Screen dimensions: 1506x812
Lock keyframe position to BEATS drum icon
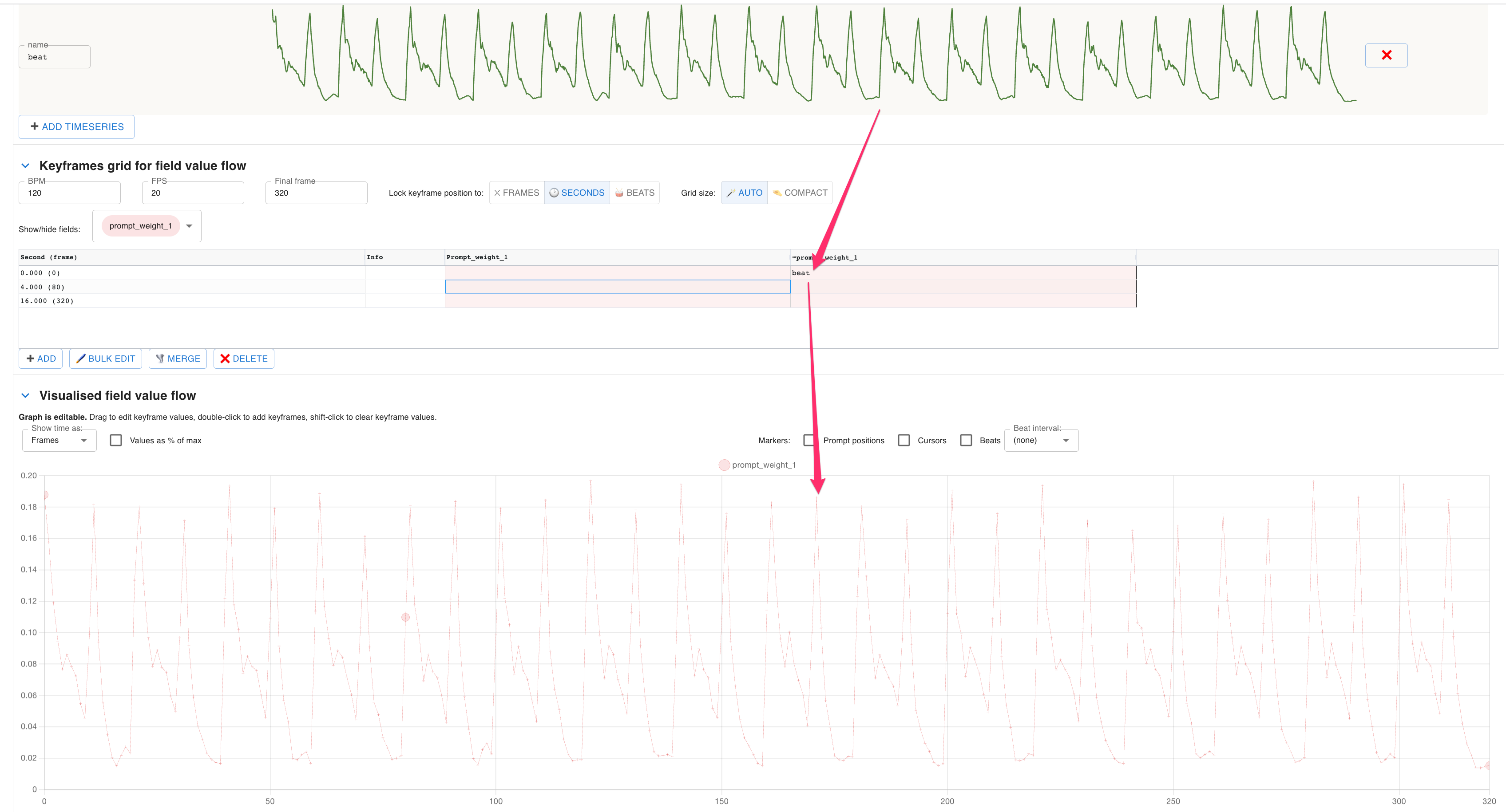[619, 193]
